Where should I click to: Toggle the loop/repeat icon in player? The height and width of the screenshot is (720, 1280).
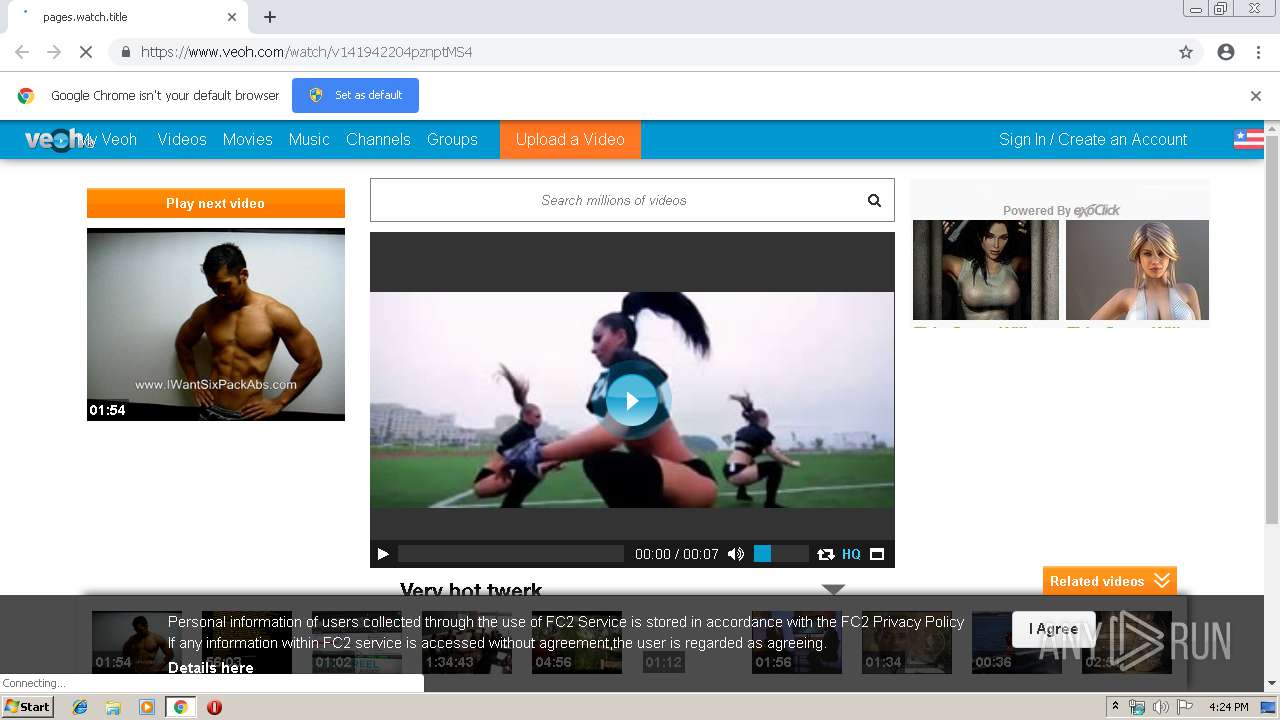pos(825,554)
